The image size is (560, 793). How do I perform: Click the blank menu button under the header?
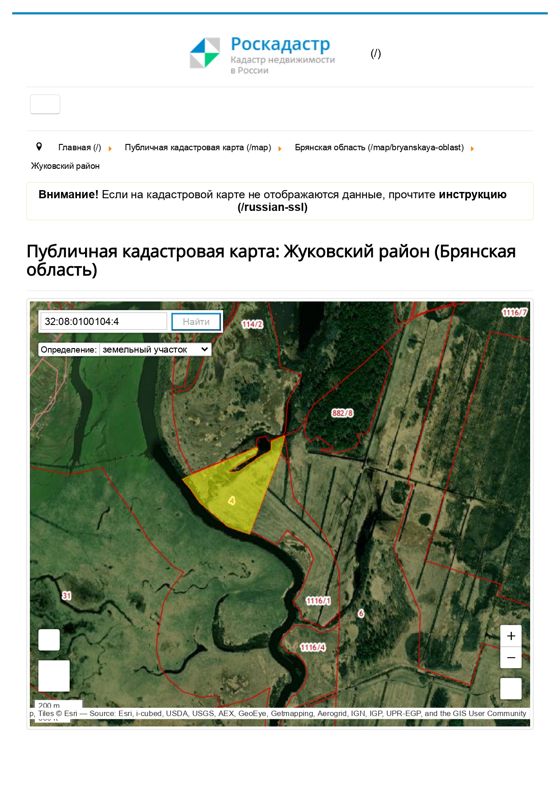click(45, 104)
